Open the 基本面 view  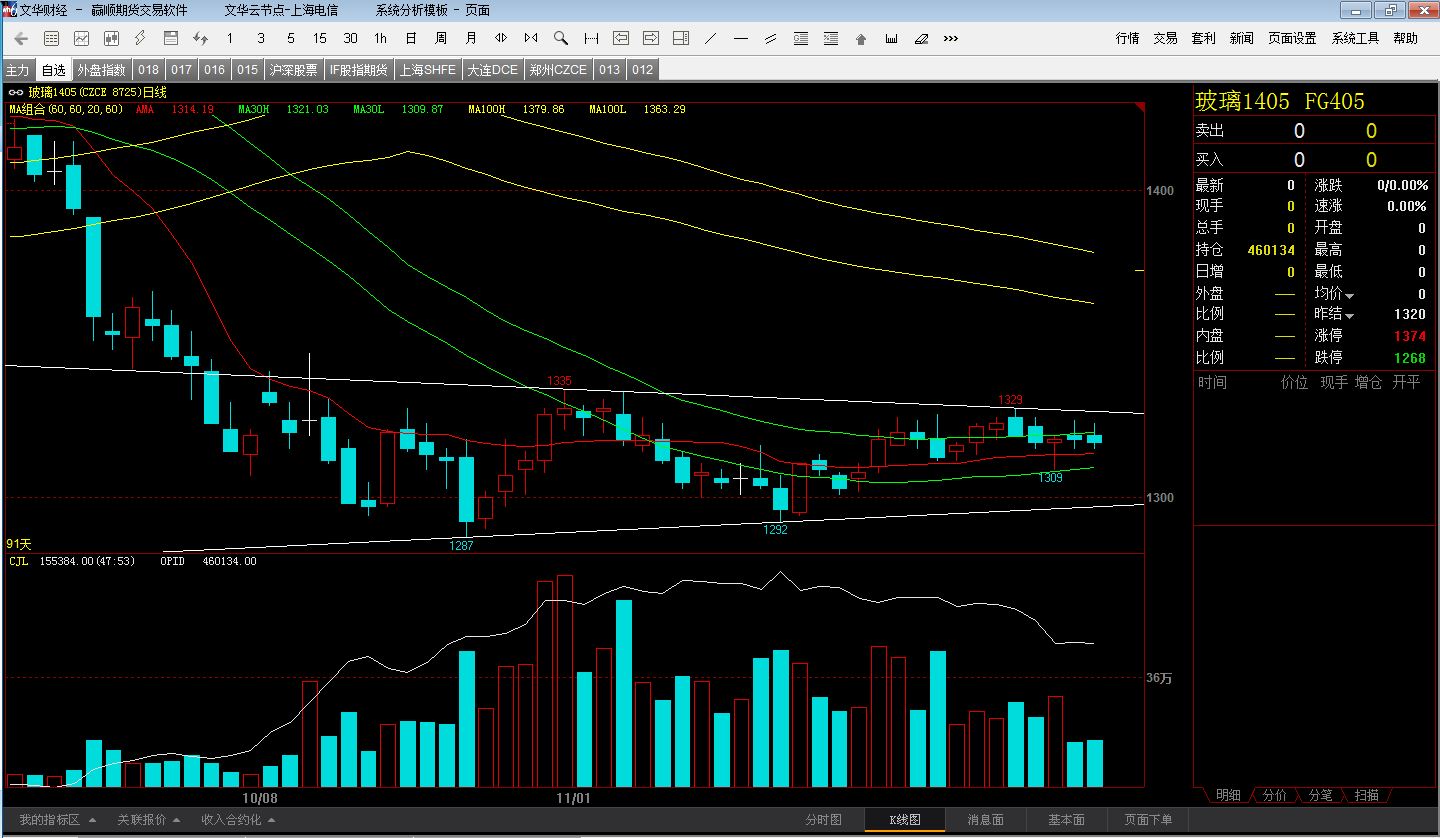tap(1066, 820)
